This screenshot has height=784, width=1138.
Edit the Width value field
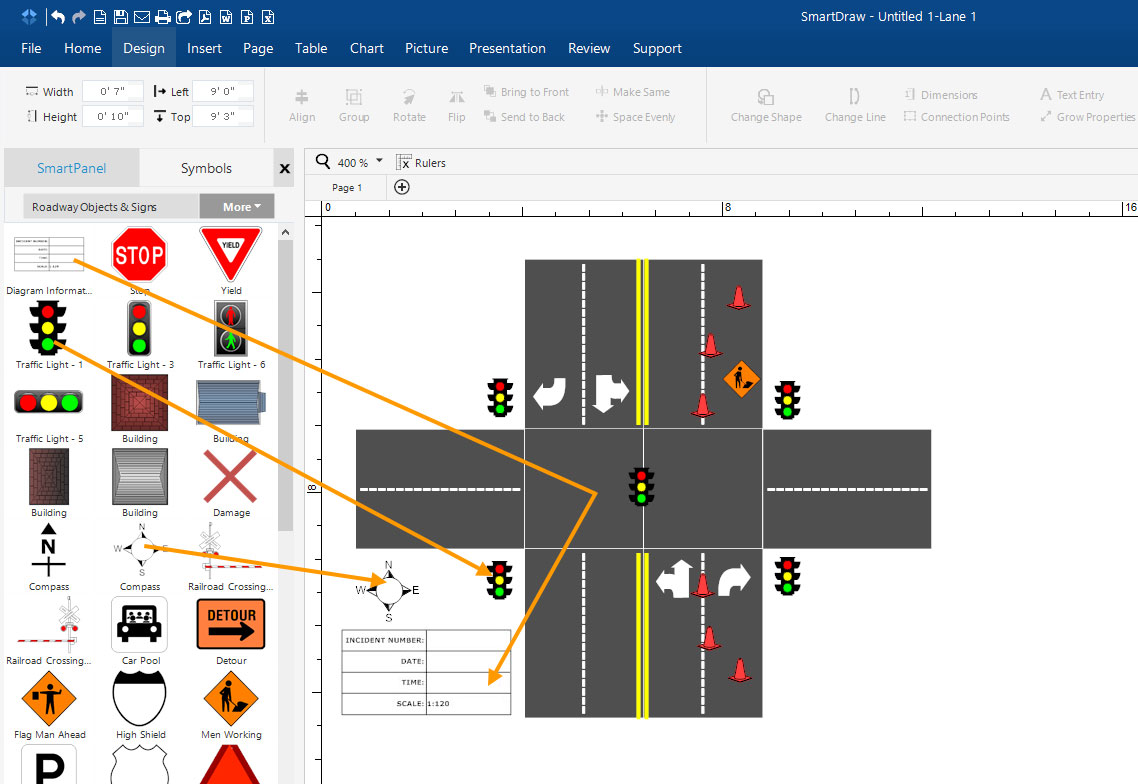(112, 90)
